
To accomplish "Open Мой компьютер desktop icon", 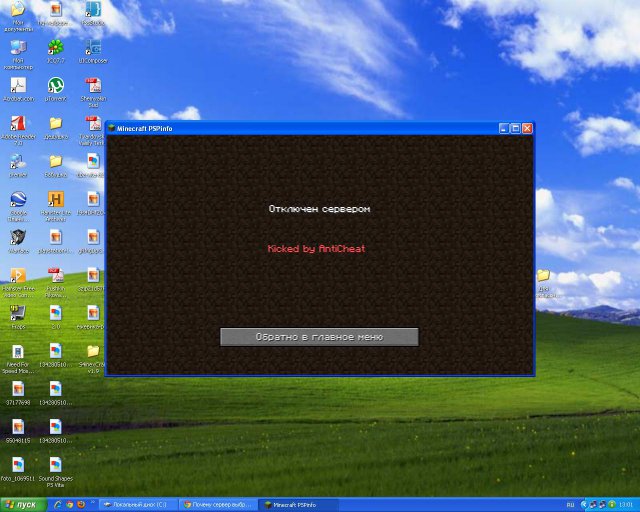I will [18, 48].
